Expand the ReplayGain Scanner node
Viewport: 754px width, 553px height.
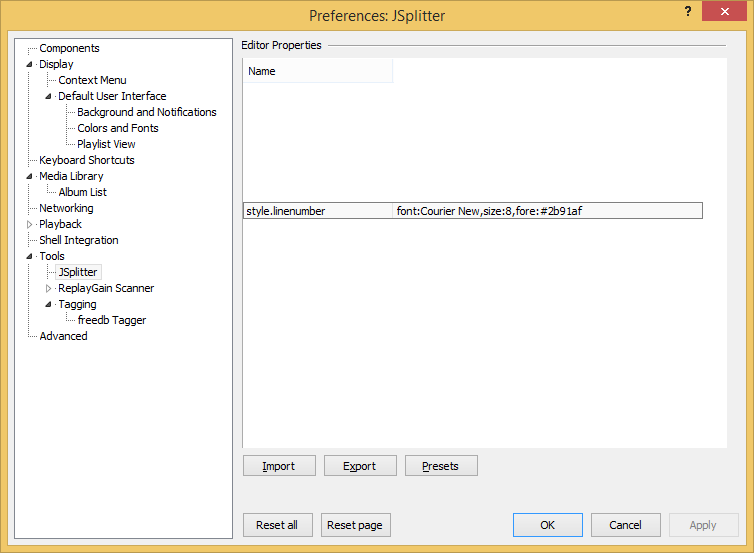pyautogui.click(x=48, y=288)
